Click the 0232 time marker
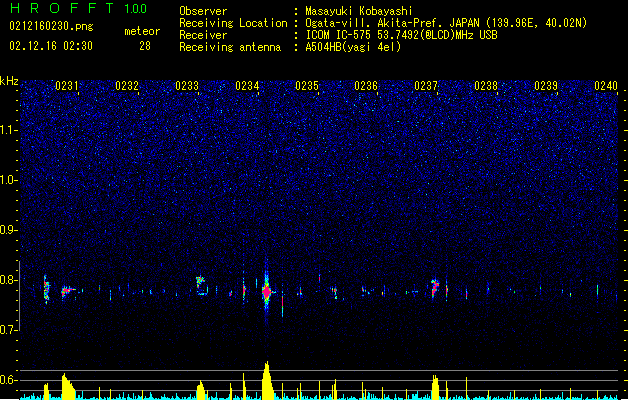This screenshot has width=629, height=400. [127, 86]
